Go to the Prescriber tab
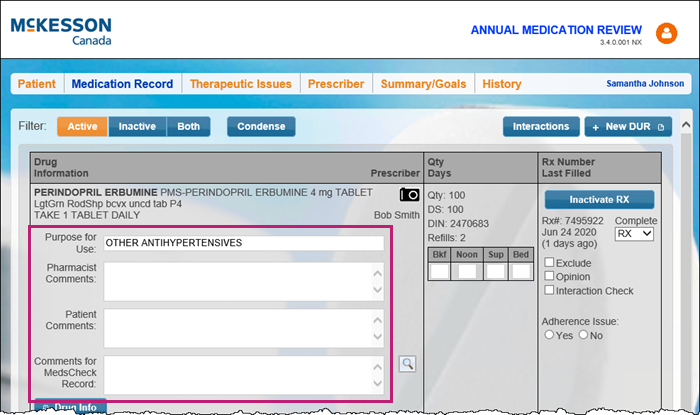Screen dimensions: 700x415 [336, 84]
